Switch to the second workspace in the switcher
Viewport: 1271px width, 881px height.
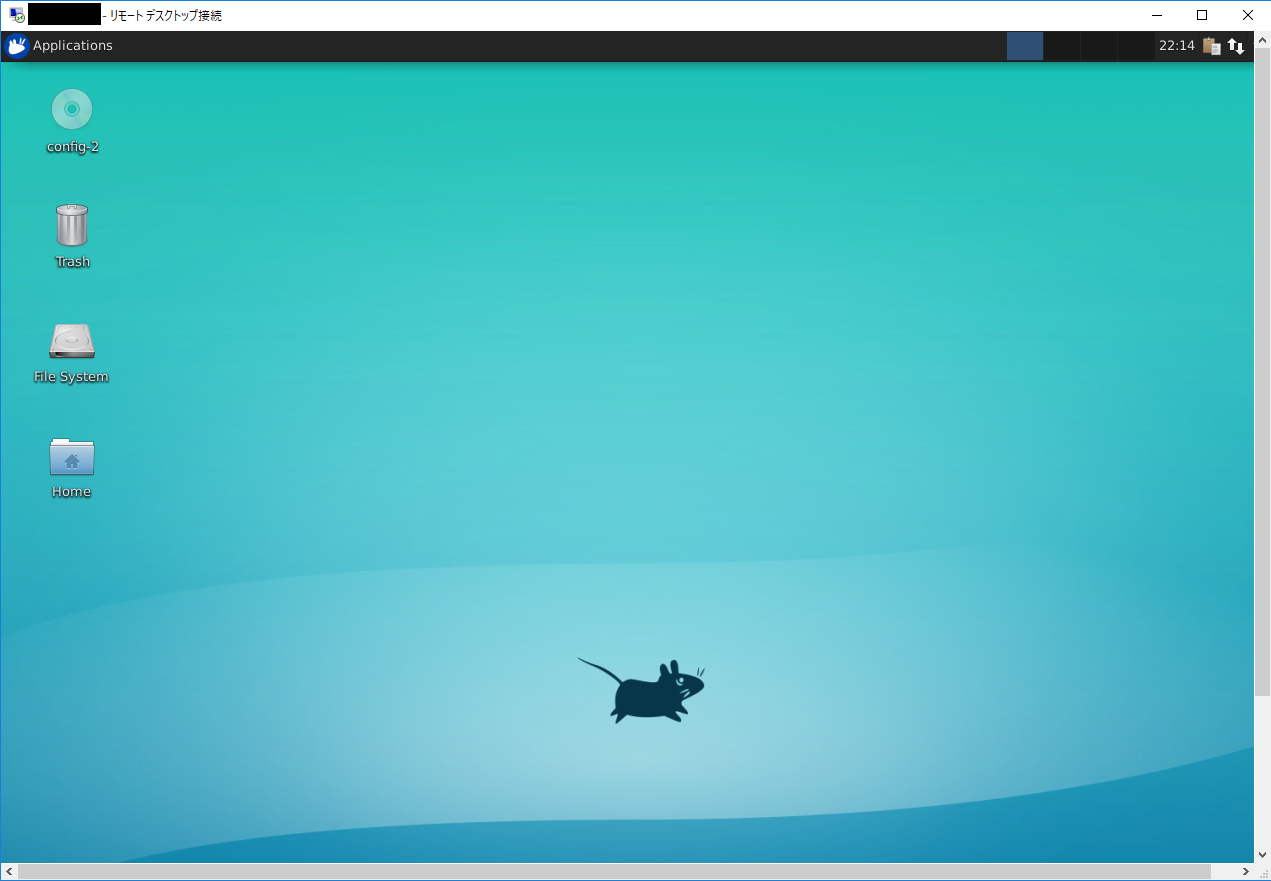(x=1062, y=46)
